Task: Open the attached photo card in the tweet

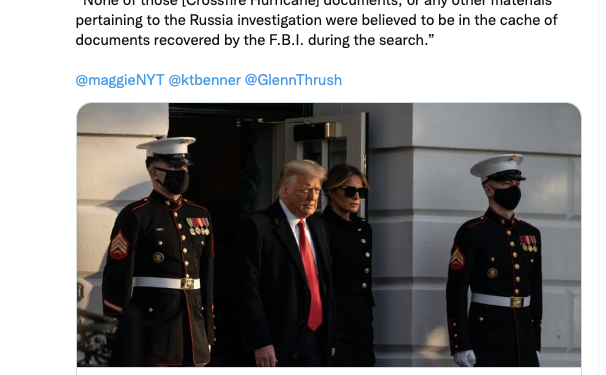Action: tap(329, 235)
